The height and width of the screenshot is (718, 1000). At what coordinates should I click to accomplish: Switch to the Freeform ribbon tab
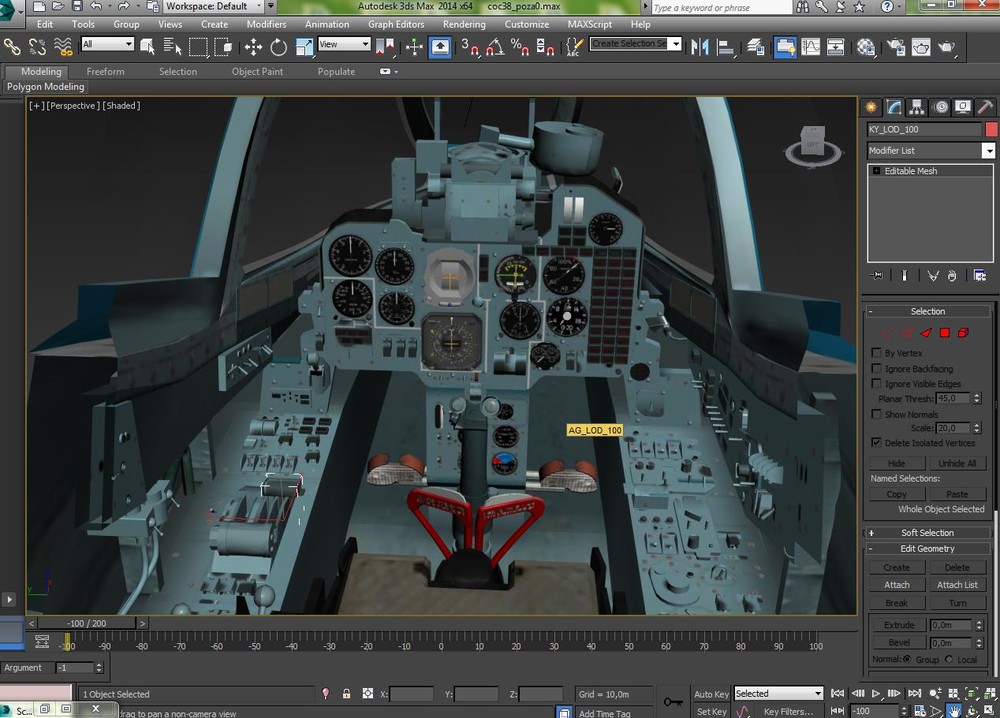pos(105,72)
